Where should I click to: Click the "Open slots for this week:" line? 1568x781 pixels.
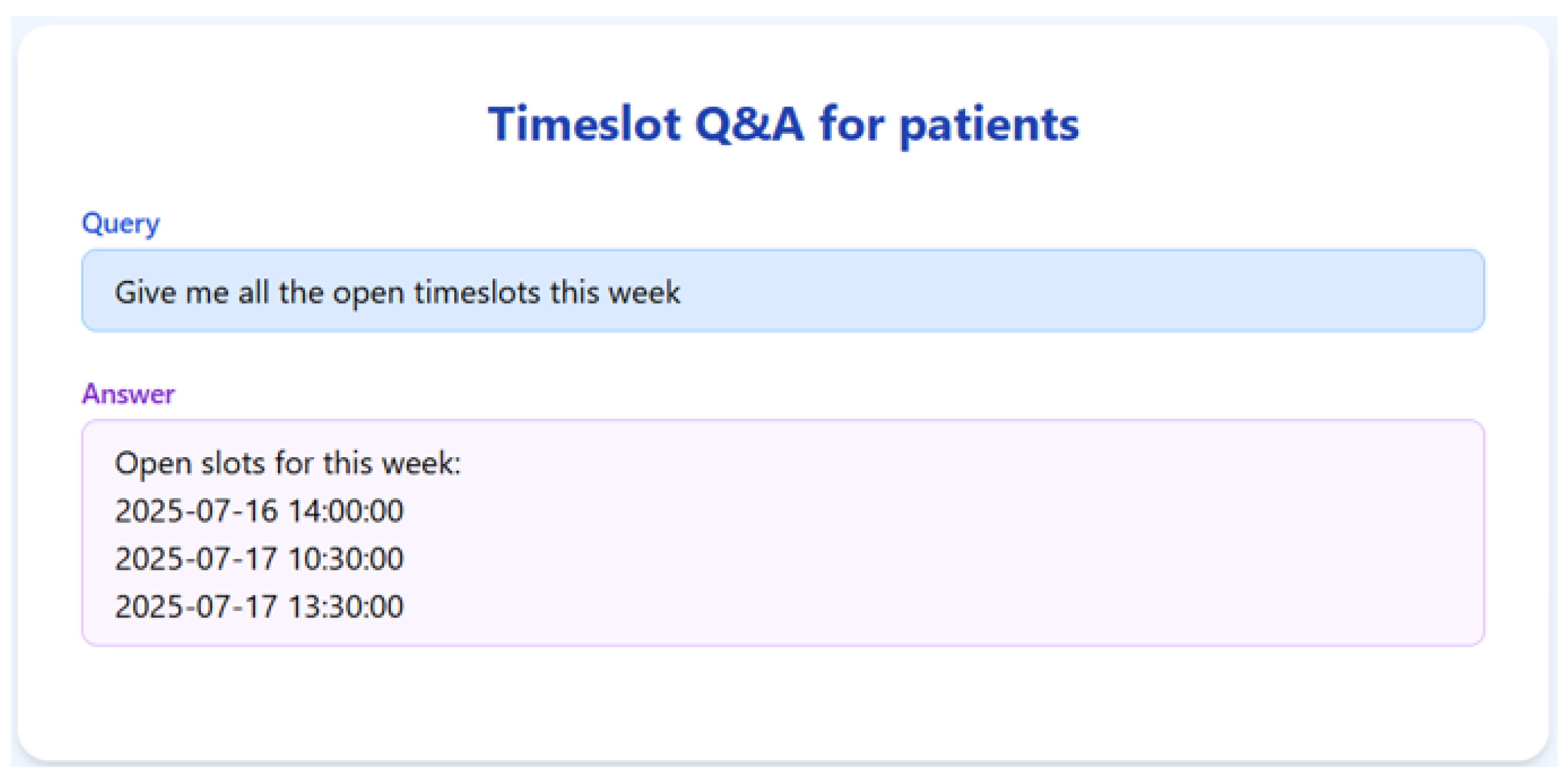288,463
